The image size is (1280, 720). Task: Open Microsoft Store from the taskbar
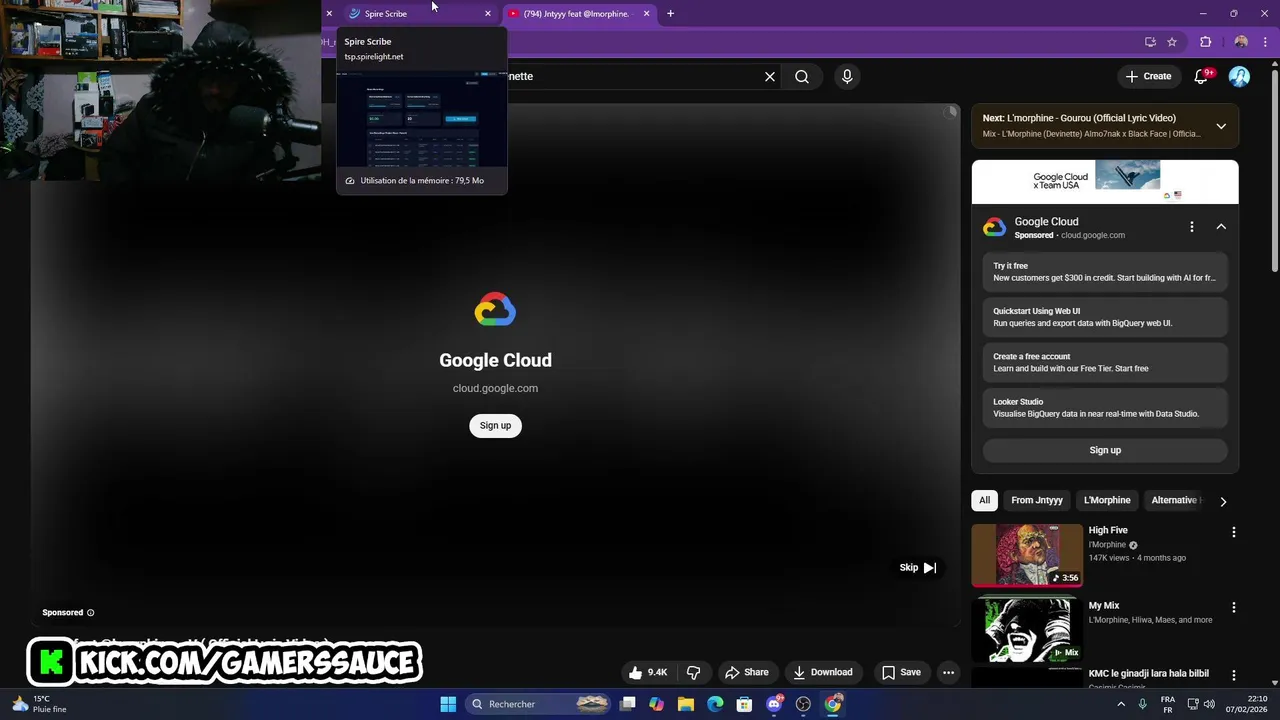744,704
